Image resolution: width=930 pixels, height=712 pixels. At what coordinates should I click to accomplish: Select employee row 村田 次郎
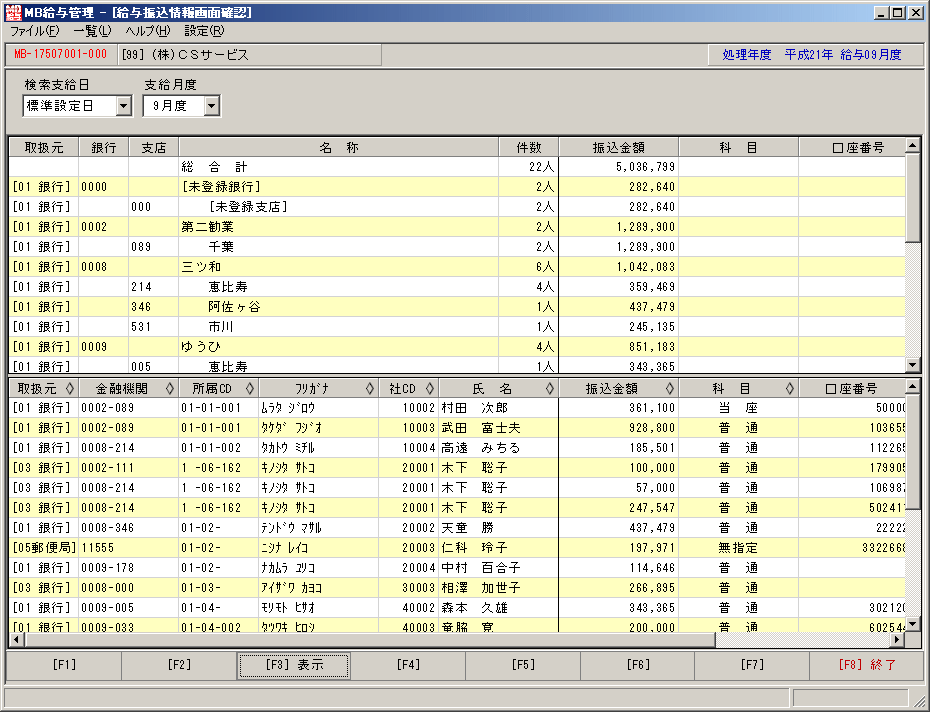click(457, 408)
